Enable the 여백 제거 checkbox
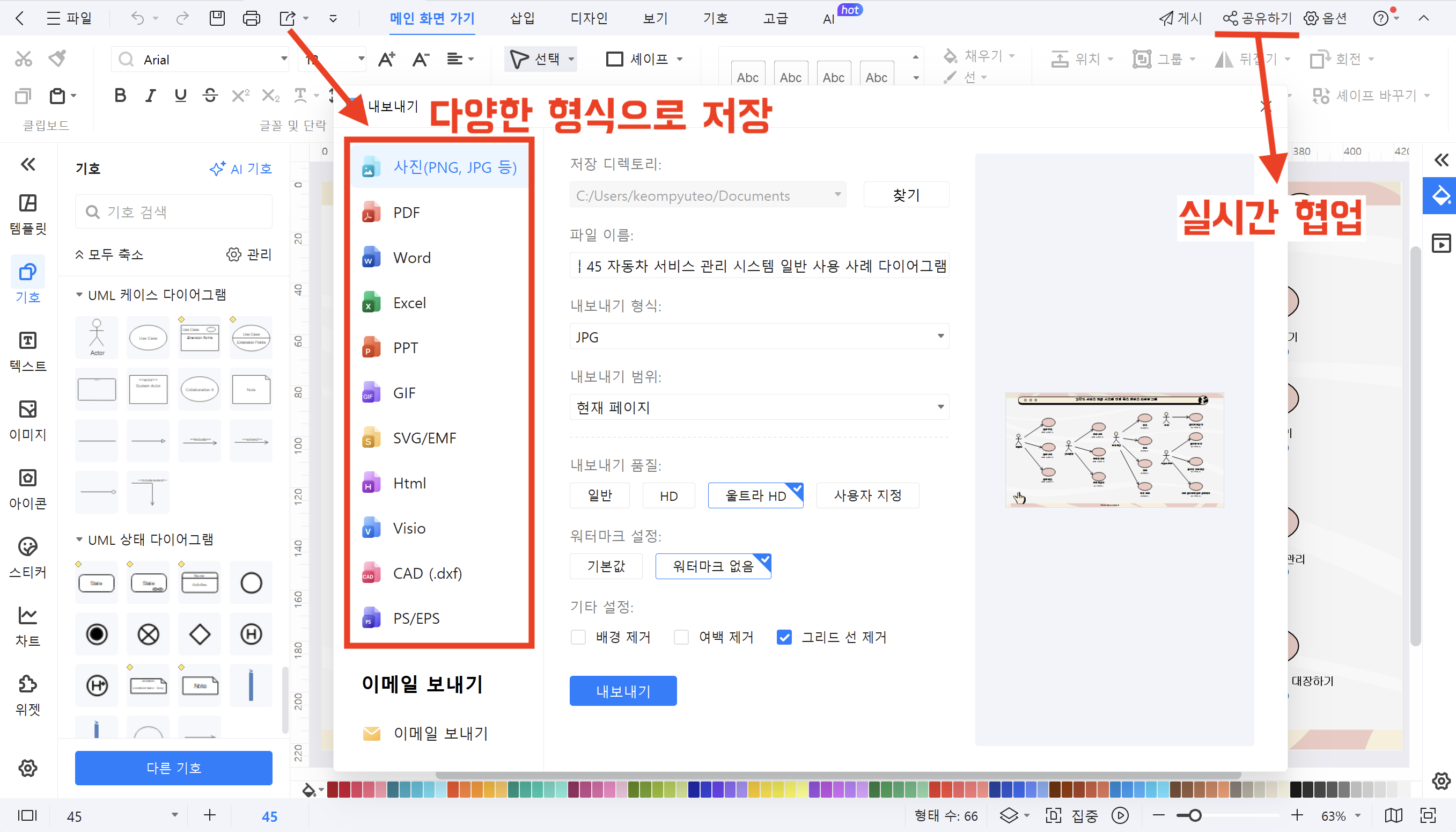The width and height of the screenshot is (1456, 832). (x=681, y=637)
